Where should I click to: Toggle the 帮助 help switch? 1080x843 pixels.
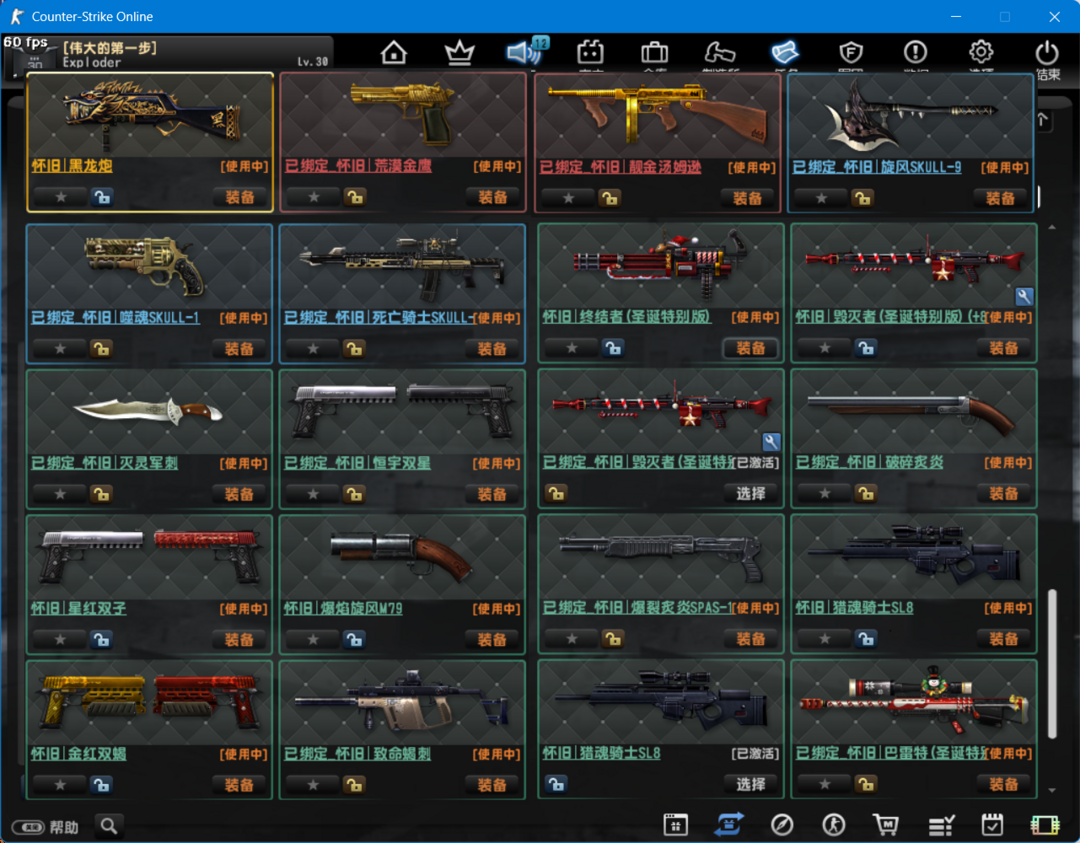(28, 826)
